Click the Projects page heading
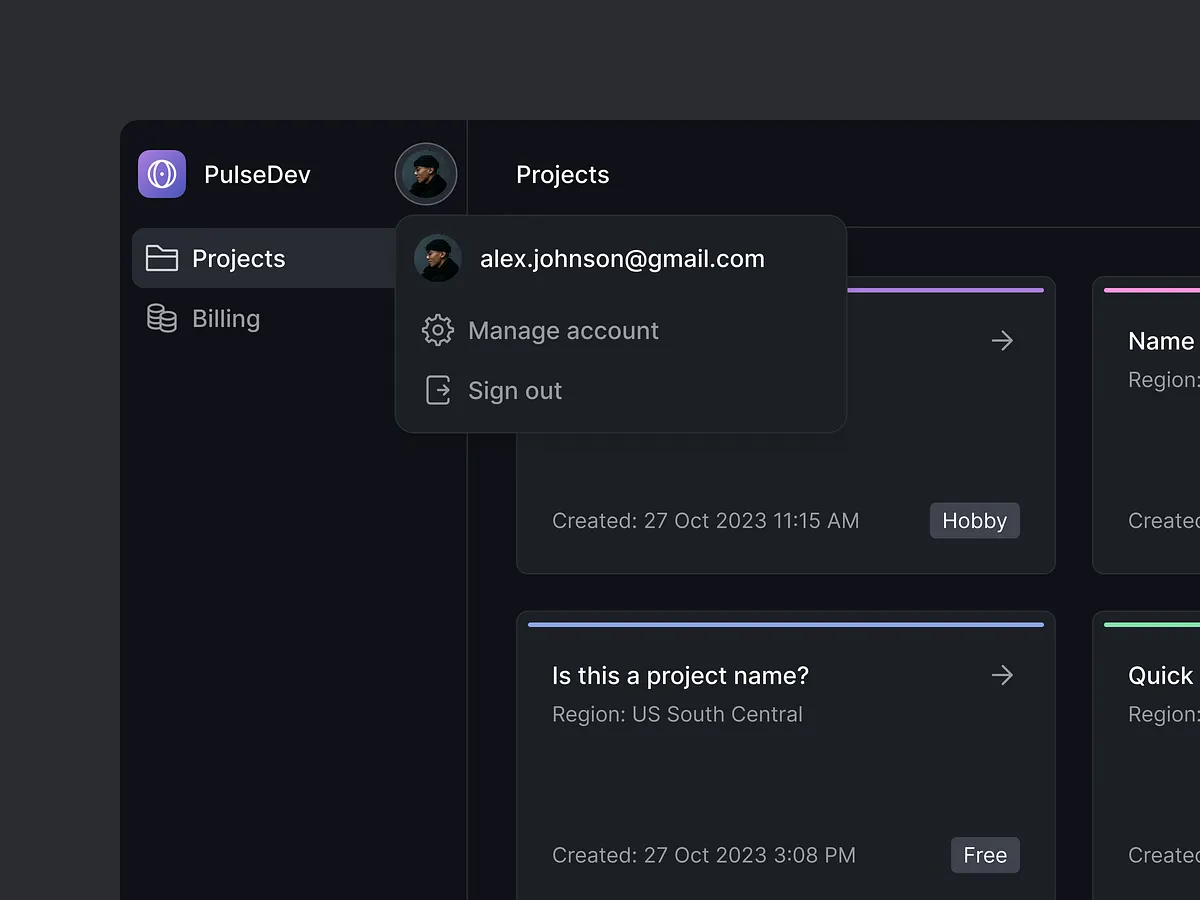Viewport: 1200px width, 900px height. [x=562, y=175]
